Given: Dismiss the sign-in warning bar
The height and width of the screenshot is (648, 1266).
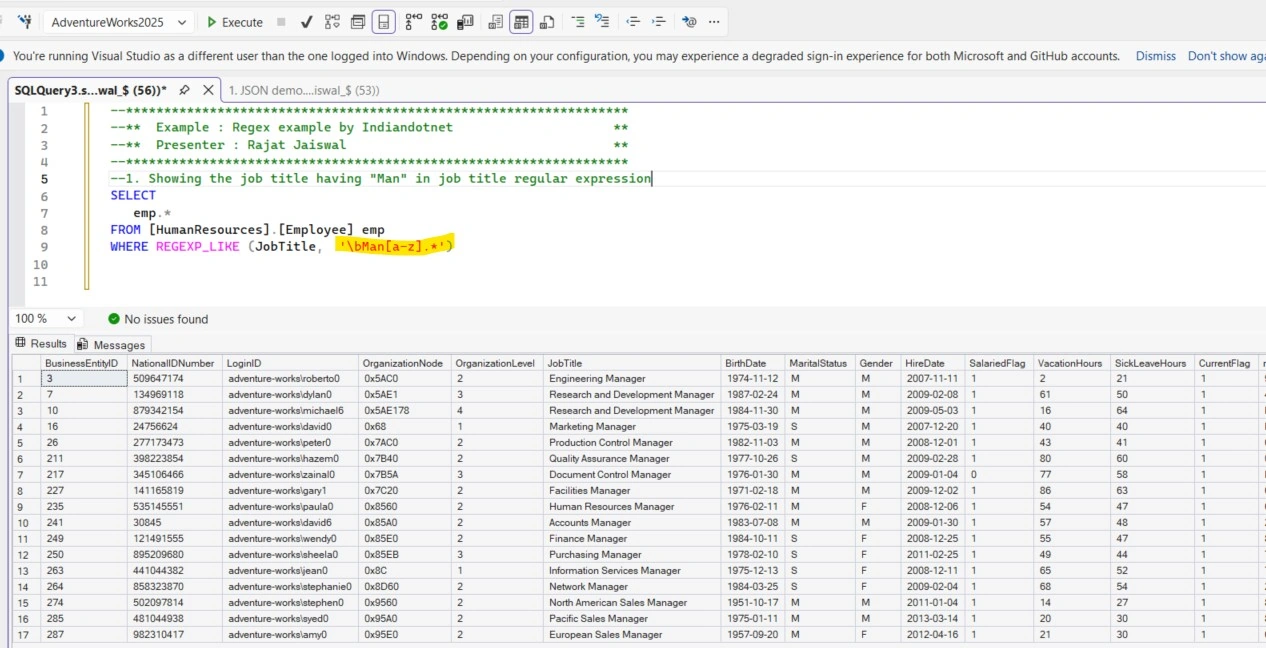Looking at the screenshot, I should coord(1155,56).
